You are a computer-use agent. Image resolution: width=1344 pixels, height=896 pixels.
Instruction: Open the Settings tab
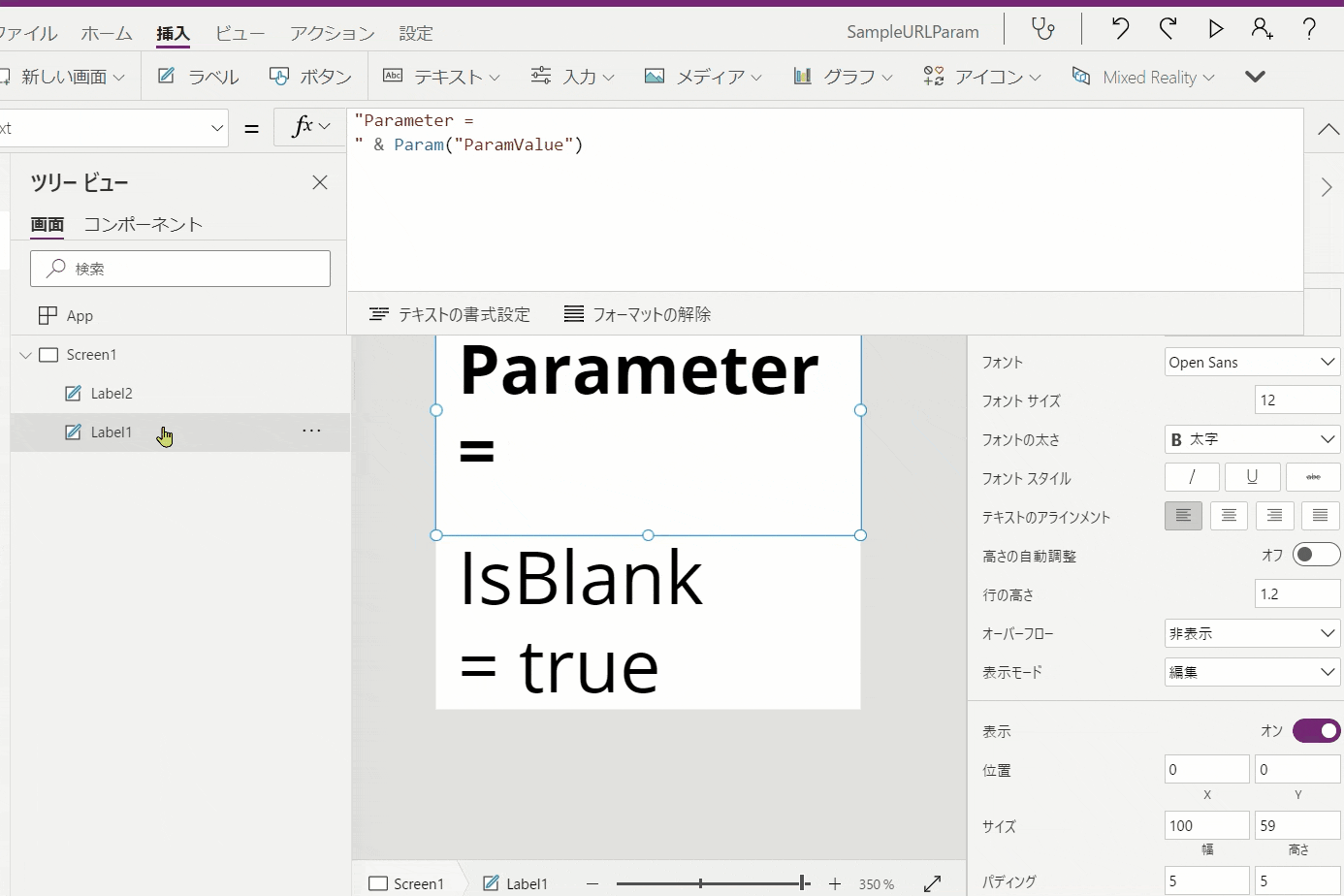pyautogui.click(x=416, y=33)
